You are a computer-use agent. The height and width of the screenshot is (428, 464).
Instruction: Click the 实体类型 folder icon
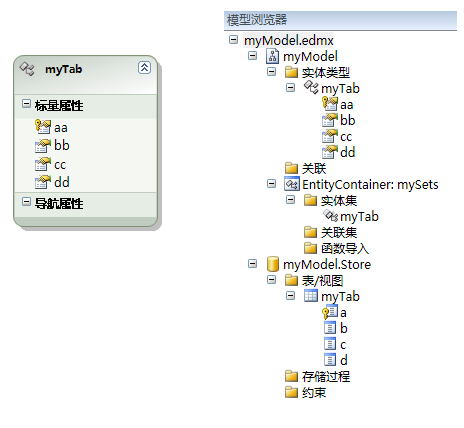[291, 72]
